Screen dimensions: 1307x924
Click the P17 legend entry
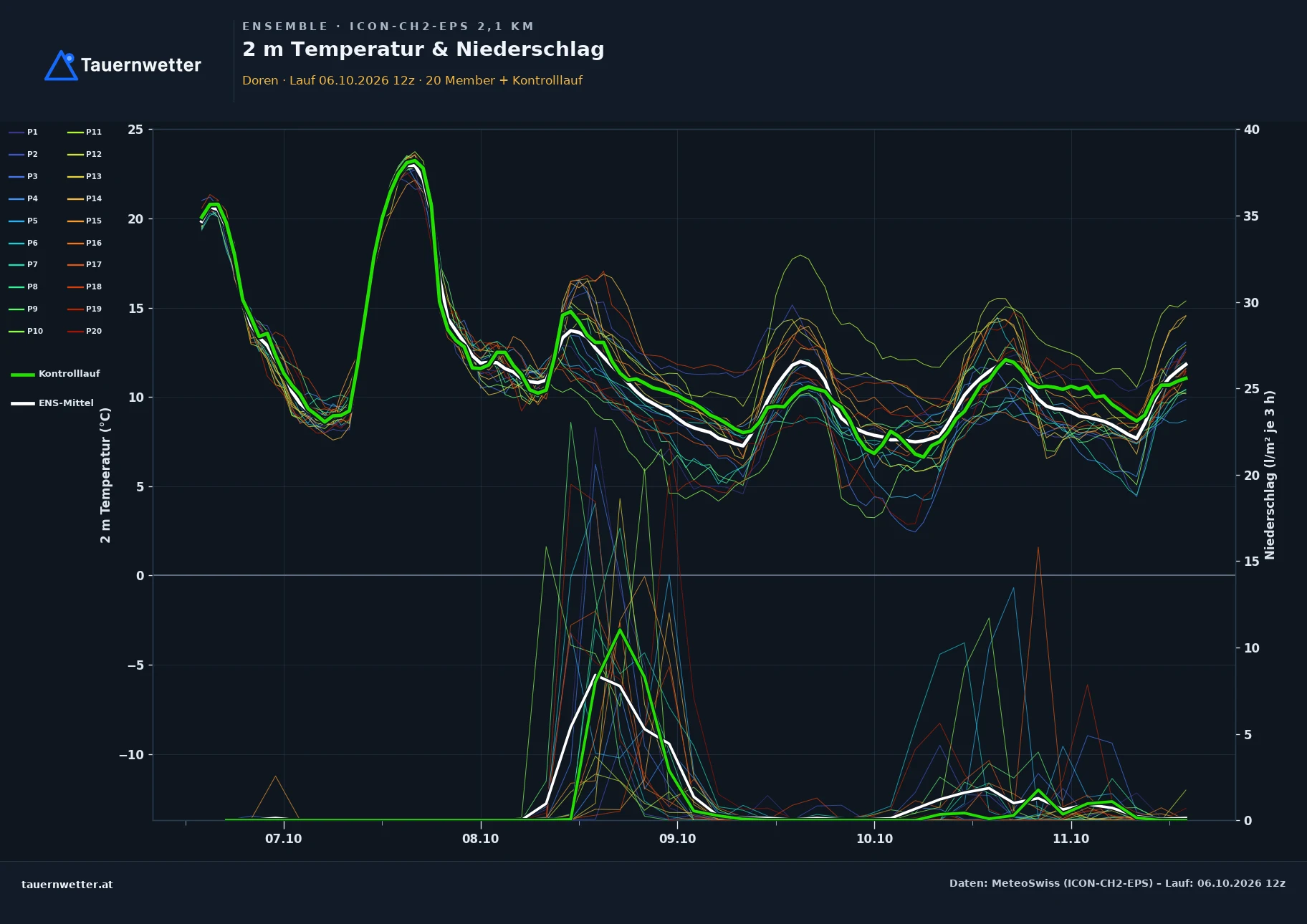click(85, 264)
